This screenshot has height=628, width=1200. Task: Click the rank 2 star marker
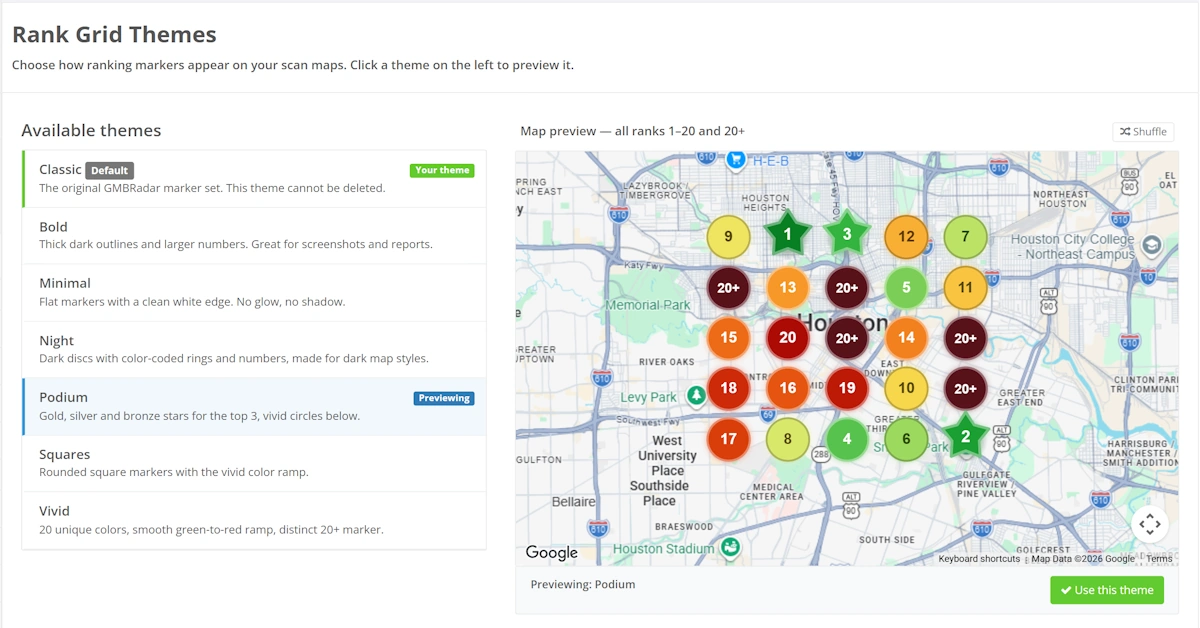(x=965, y=437)
